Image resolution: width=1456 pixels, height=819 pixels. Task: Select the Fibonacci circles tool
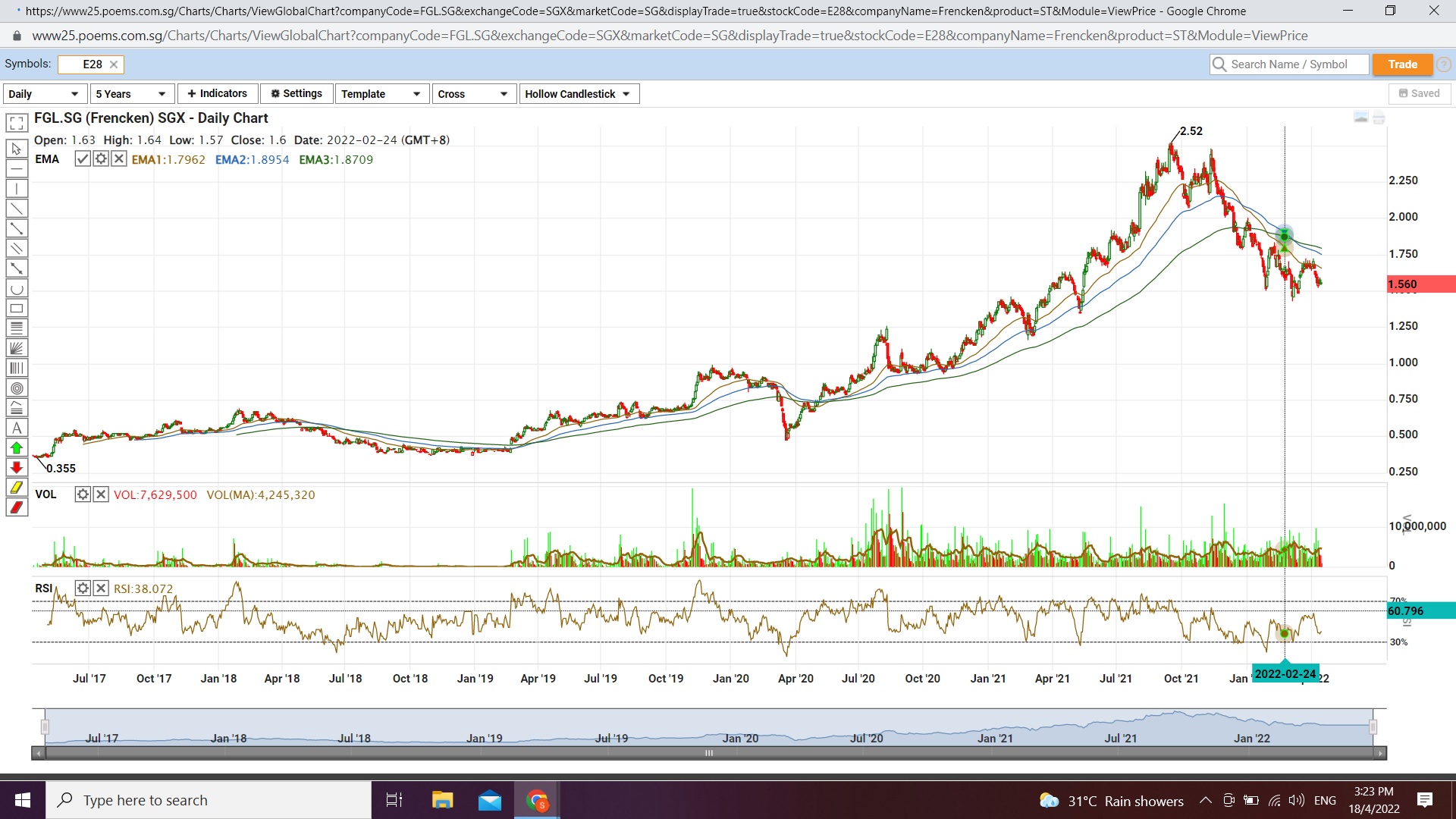coord(17,388)
